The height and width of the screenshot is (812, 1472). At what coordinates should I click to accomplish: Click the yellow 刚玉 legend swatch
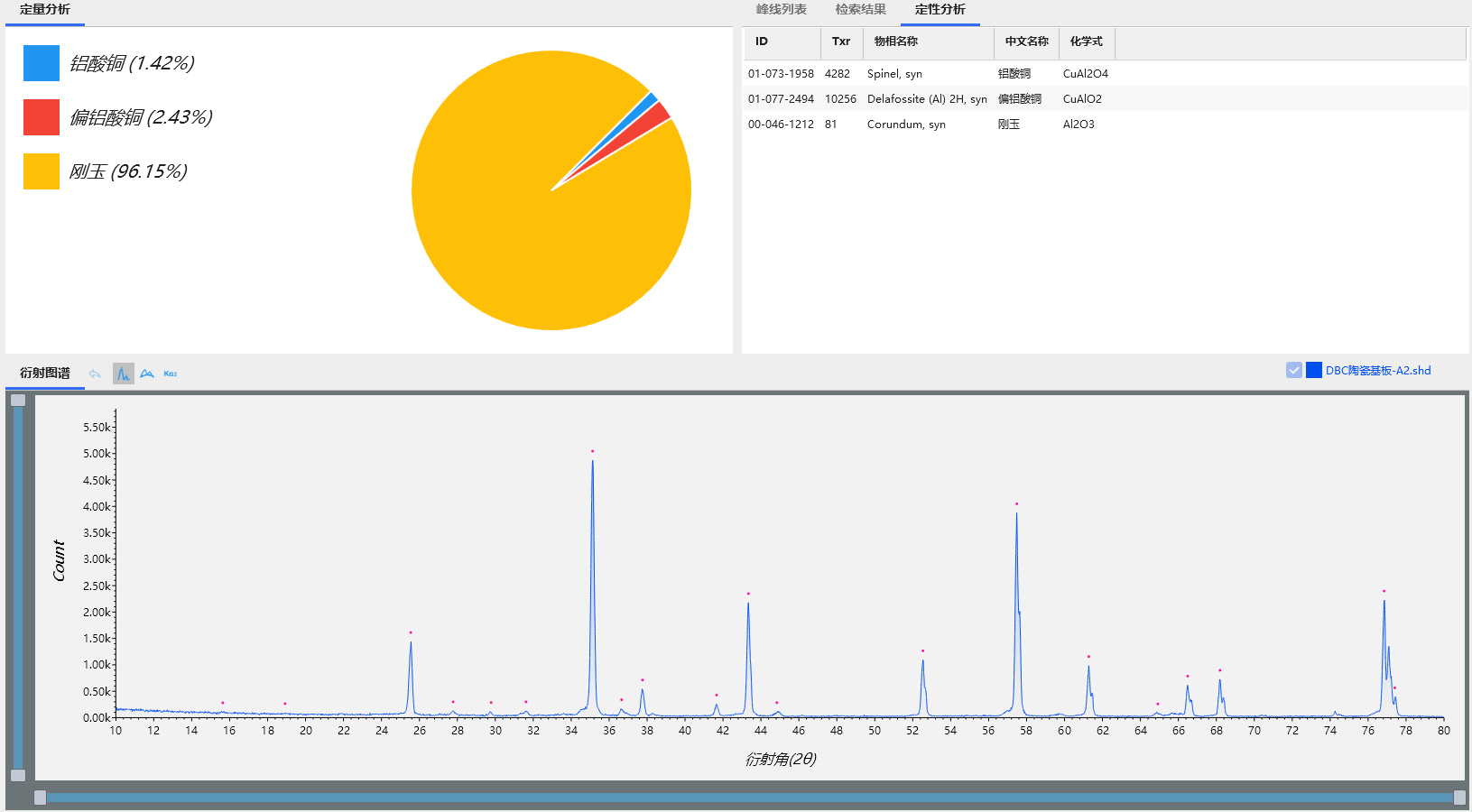42,171
